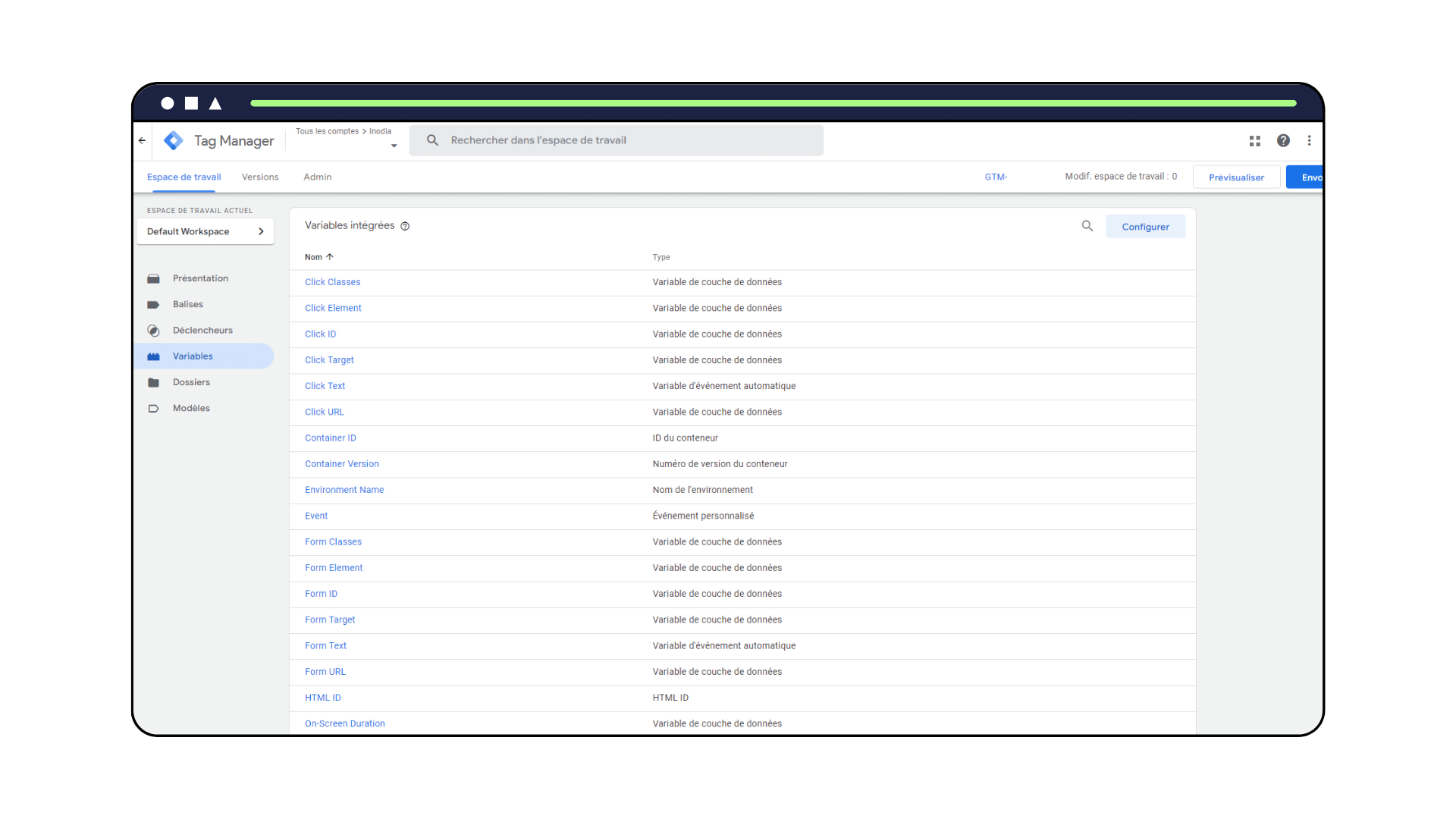The width and height of the screenshot is (1456, 819).
Task: Open Click Element variable
Action: tap(333, 308)
